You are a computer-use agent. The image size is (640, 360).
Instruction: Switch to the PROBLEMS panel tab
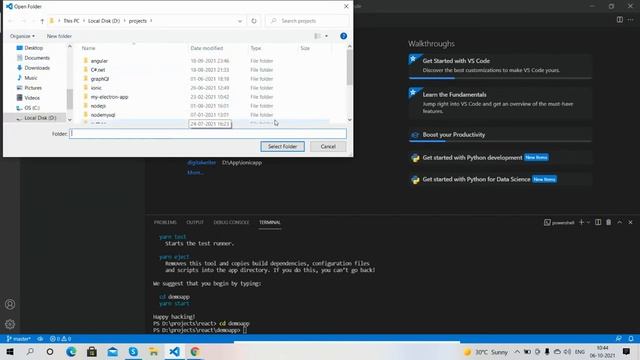[x=165, y=222]
